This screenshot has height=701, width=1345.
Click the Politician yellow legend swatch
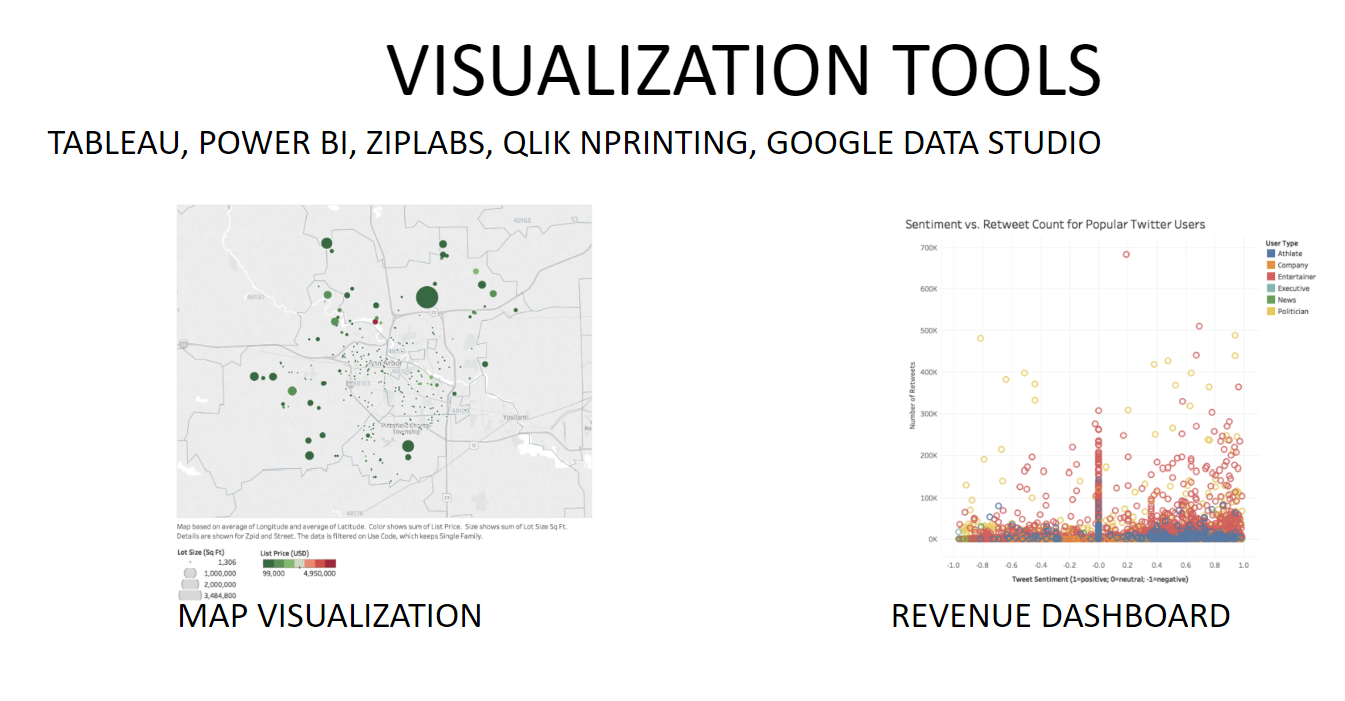(1270, 311)
